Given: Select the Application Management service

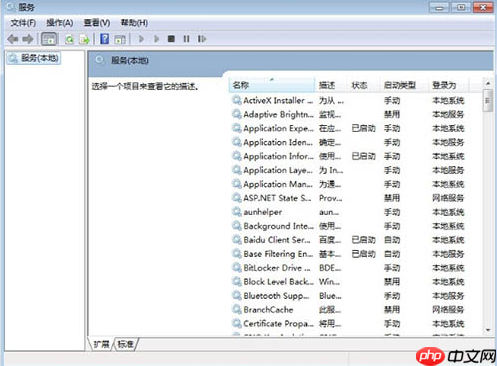Looking at the screenshot, I should click(x=348, y=184).
